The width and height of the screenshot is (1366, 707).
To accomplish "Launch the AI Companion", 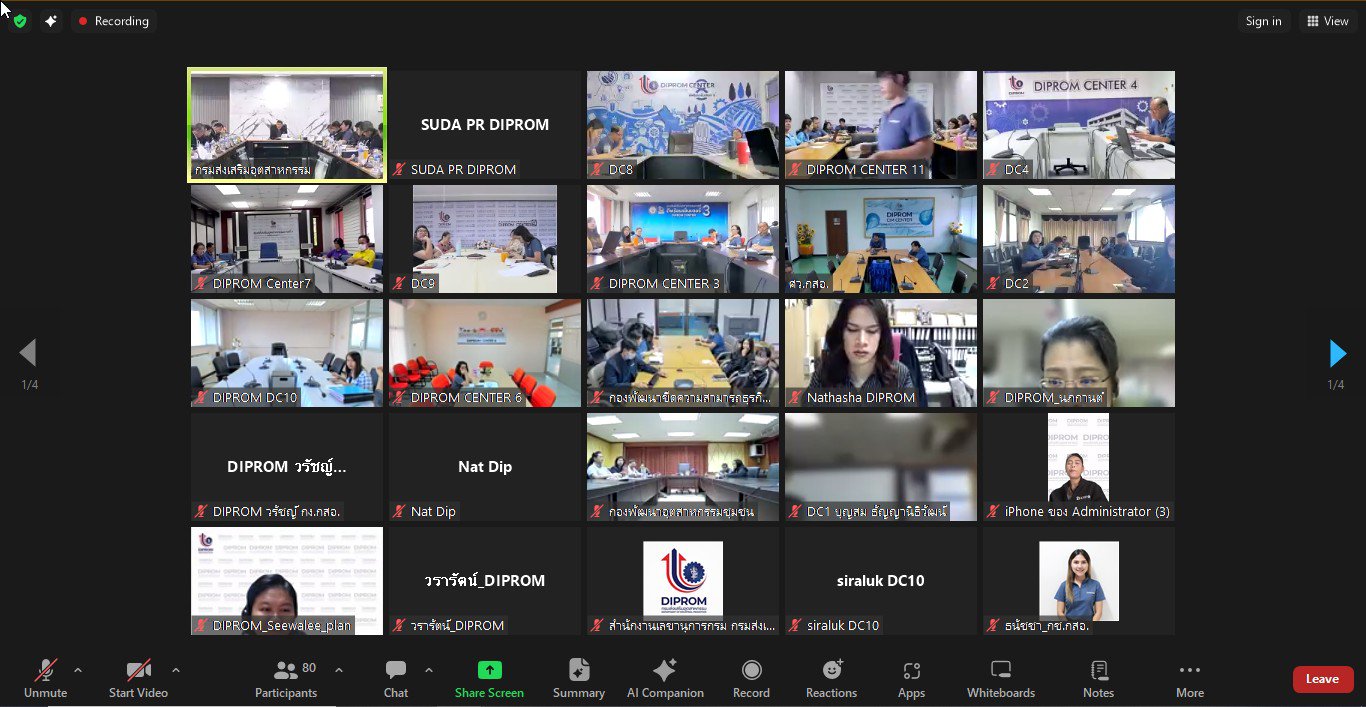I will tap(665, 679).
